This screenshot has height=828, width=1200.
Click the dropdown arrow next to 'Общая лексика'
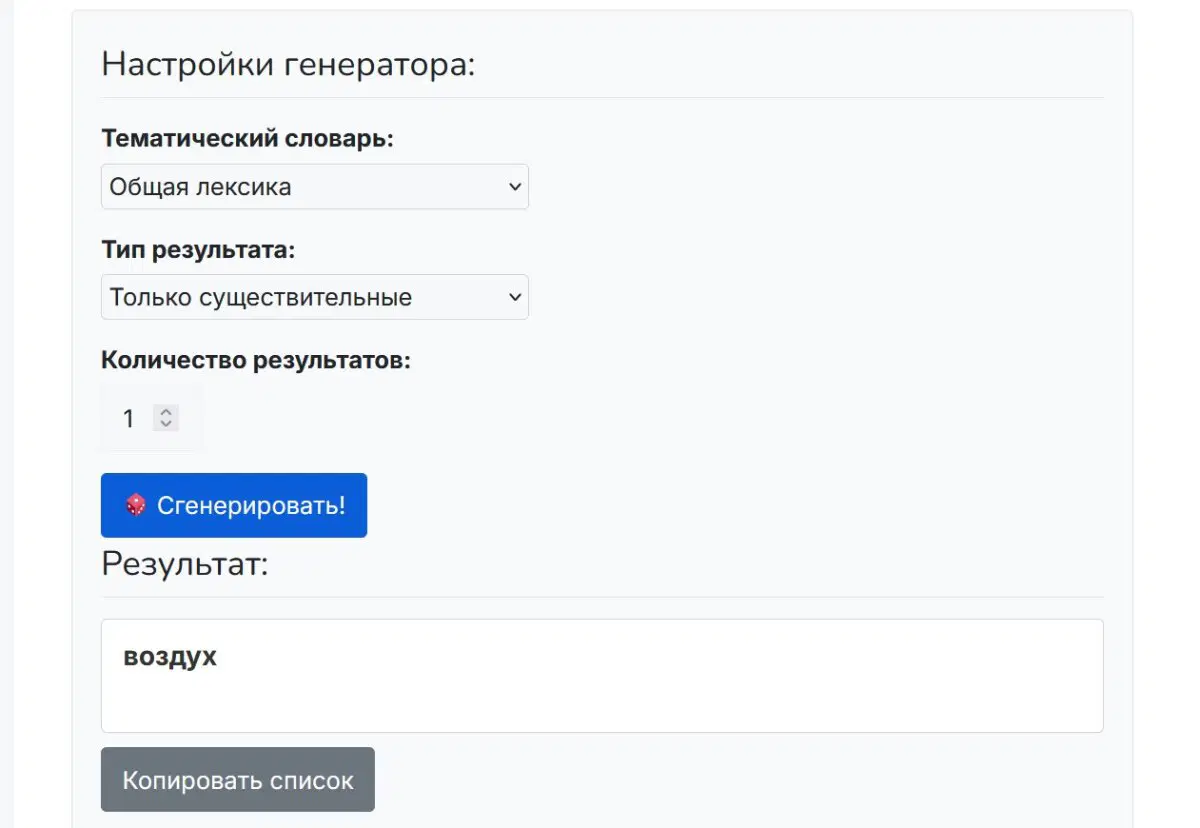(x=514, y=186)
